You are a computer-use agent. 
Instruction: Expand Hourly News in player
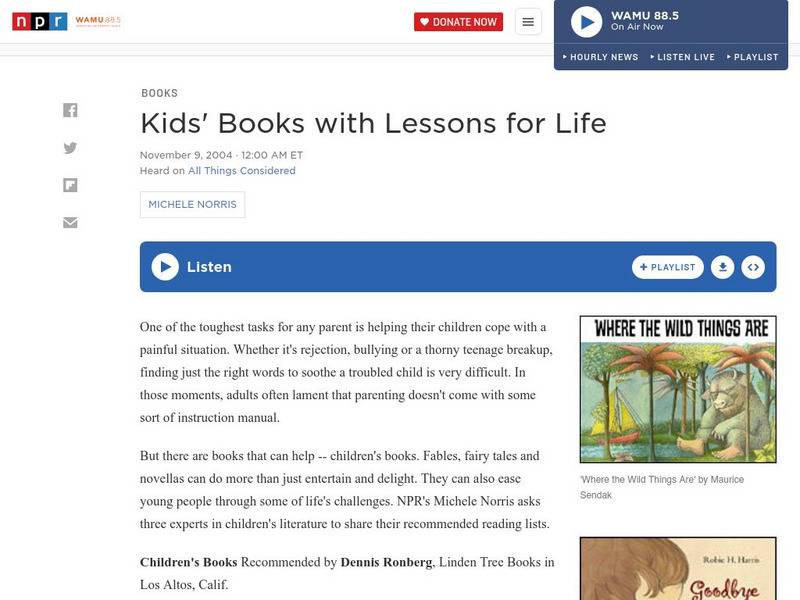(x=601, y=57)
